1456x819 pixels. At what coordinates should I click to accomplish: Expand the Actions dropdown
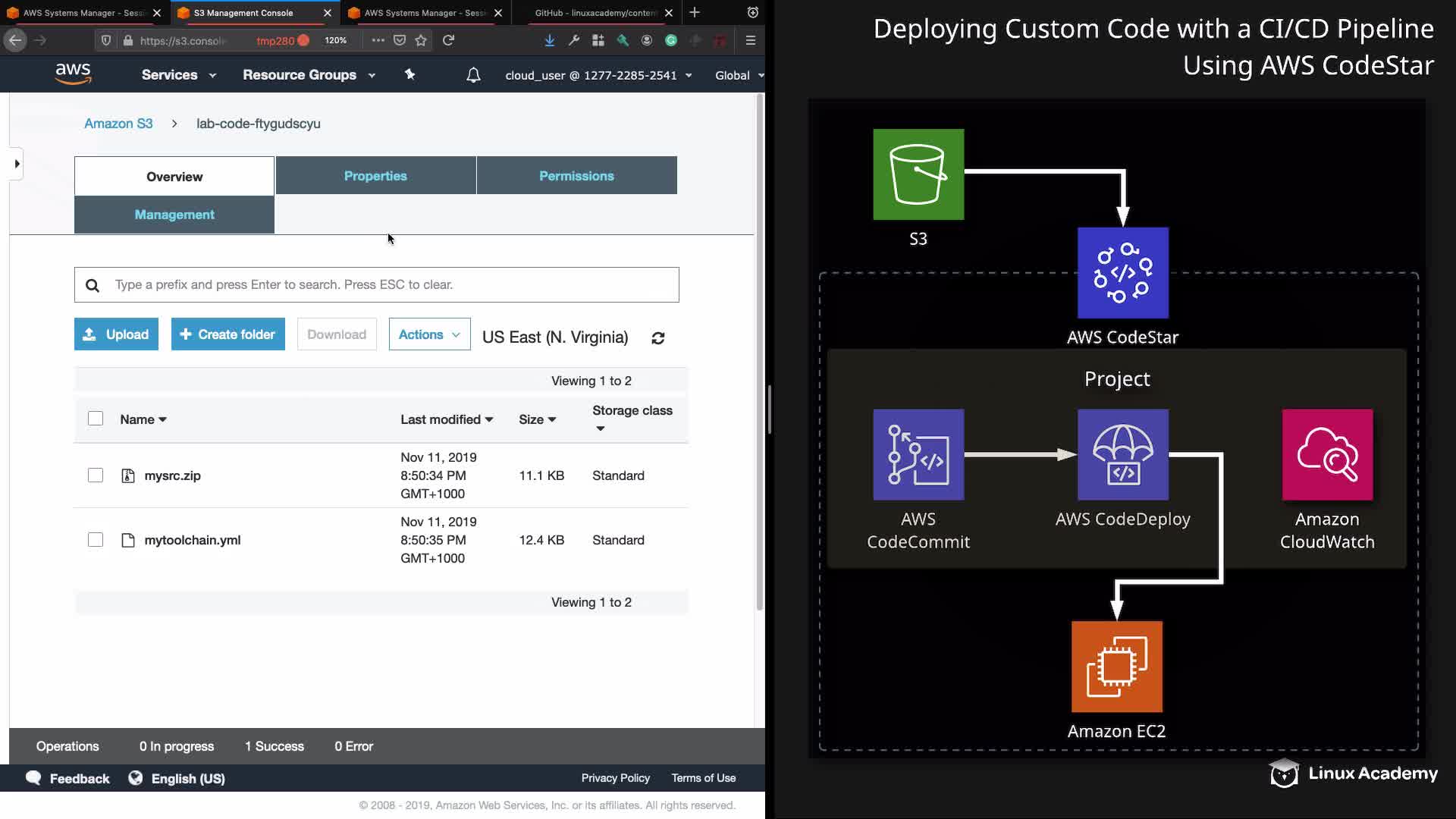pos(429,334)
